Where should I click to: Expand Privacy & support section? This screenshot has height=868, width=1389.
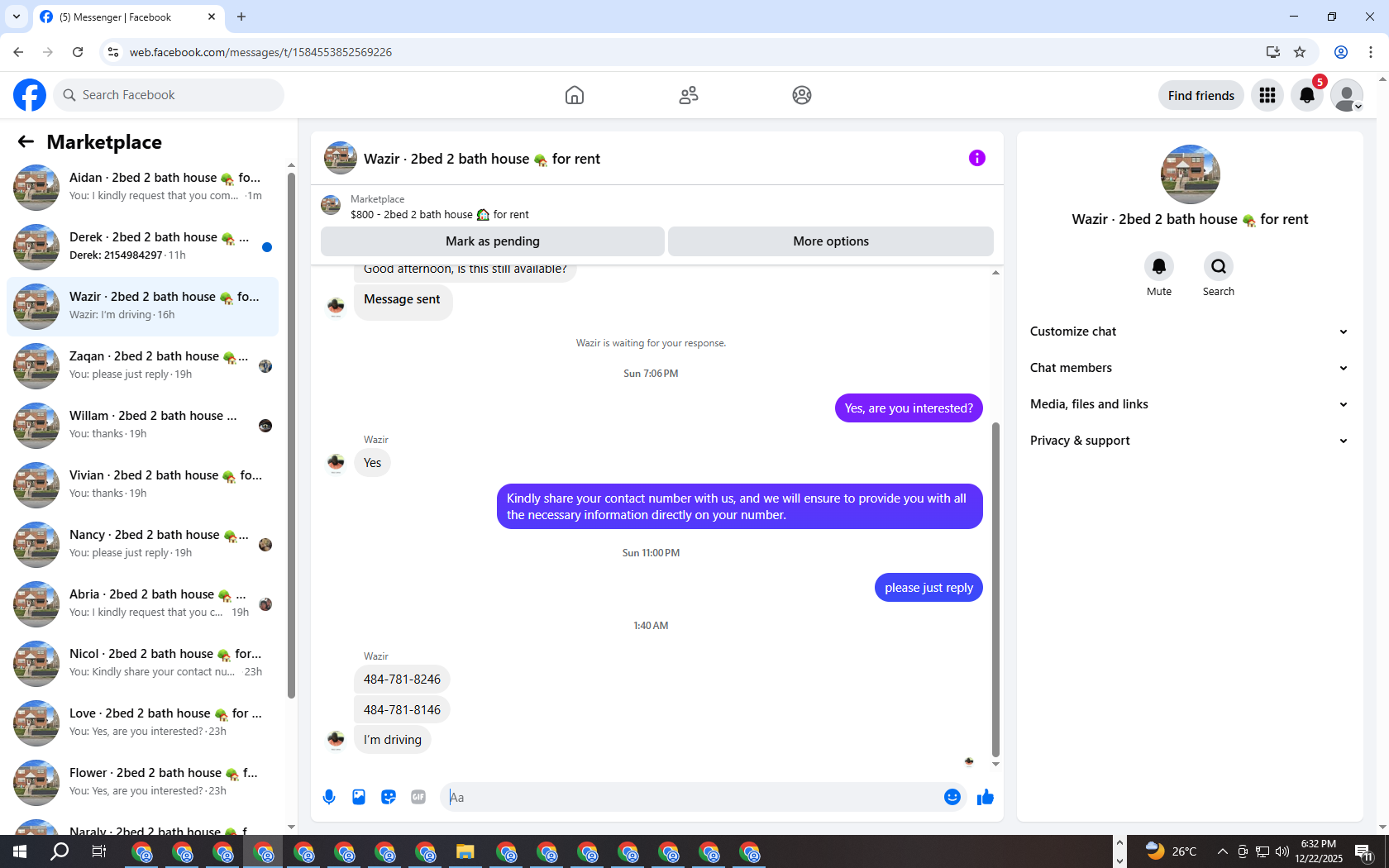[x=1189, y=441]
